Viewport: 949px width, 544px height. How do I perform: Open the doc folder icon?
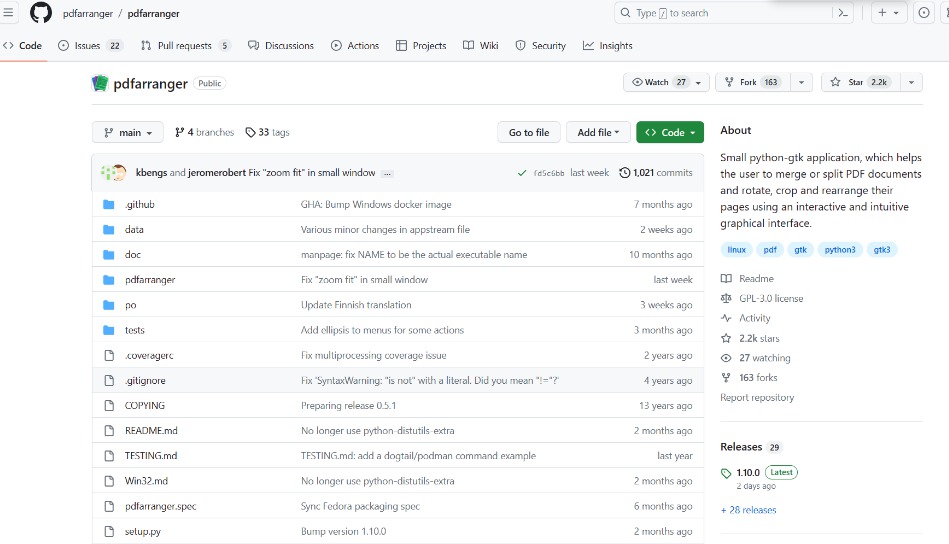pos(109,255)
